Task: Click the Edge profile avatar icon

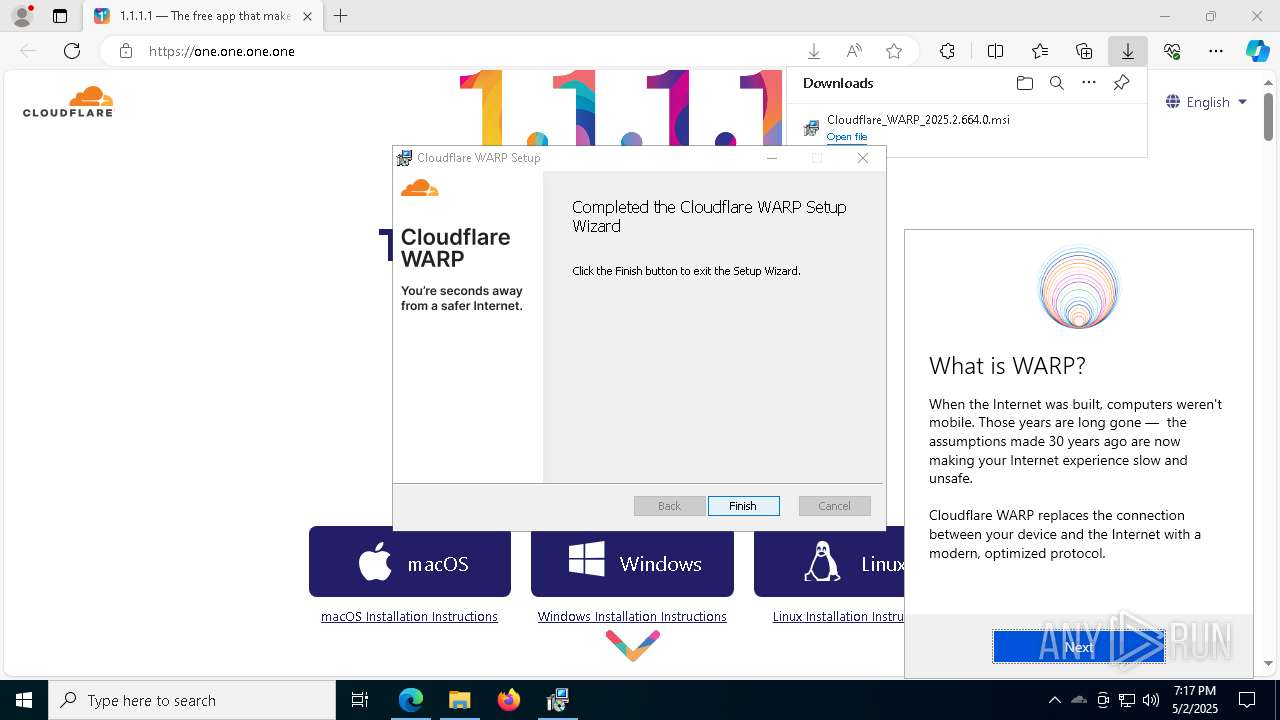Action: [x=22, y=16]
